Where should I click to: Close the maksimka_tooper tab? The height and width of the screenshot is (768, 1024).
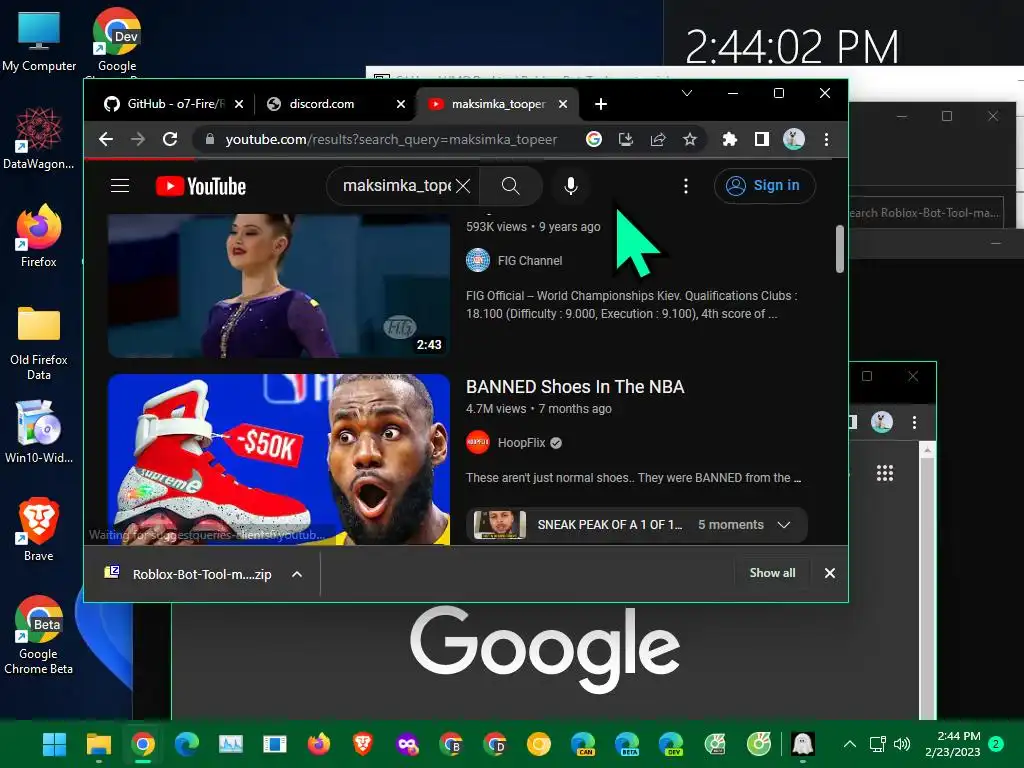click(563, 104)
